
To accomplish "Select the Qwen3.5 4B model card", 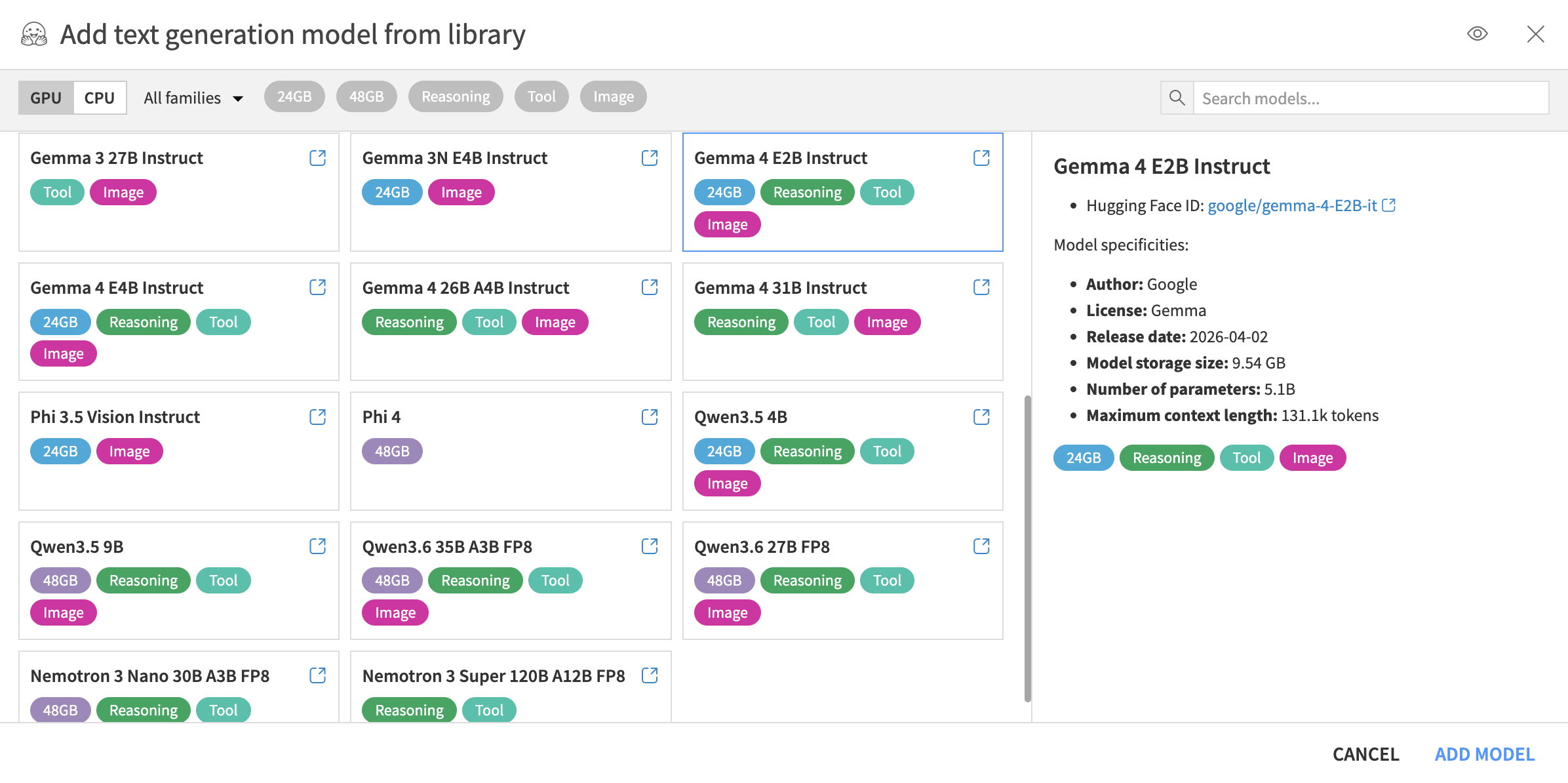I will 843,451.
